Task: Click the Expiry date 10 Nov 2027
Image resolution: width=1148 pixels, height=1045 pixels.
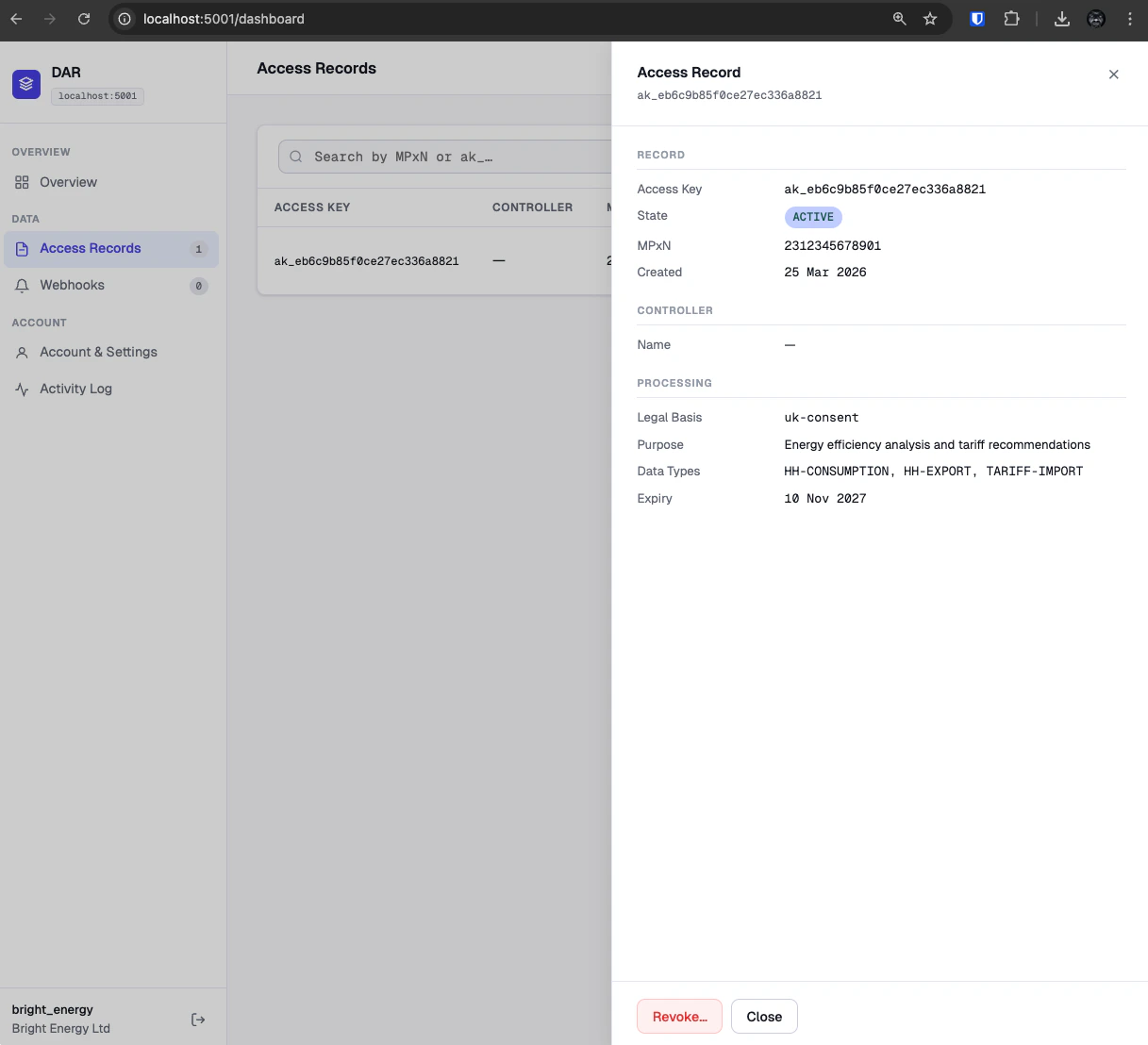Action: (x=825, y=499)
